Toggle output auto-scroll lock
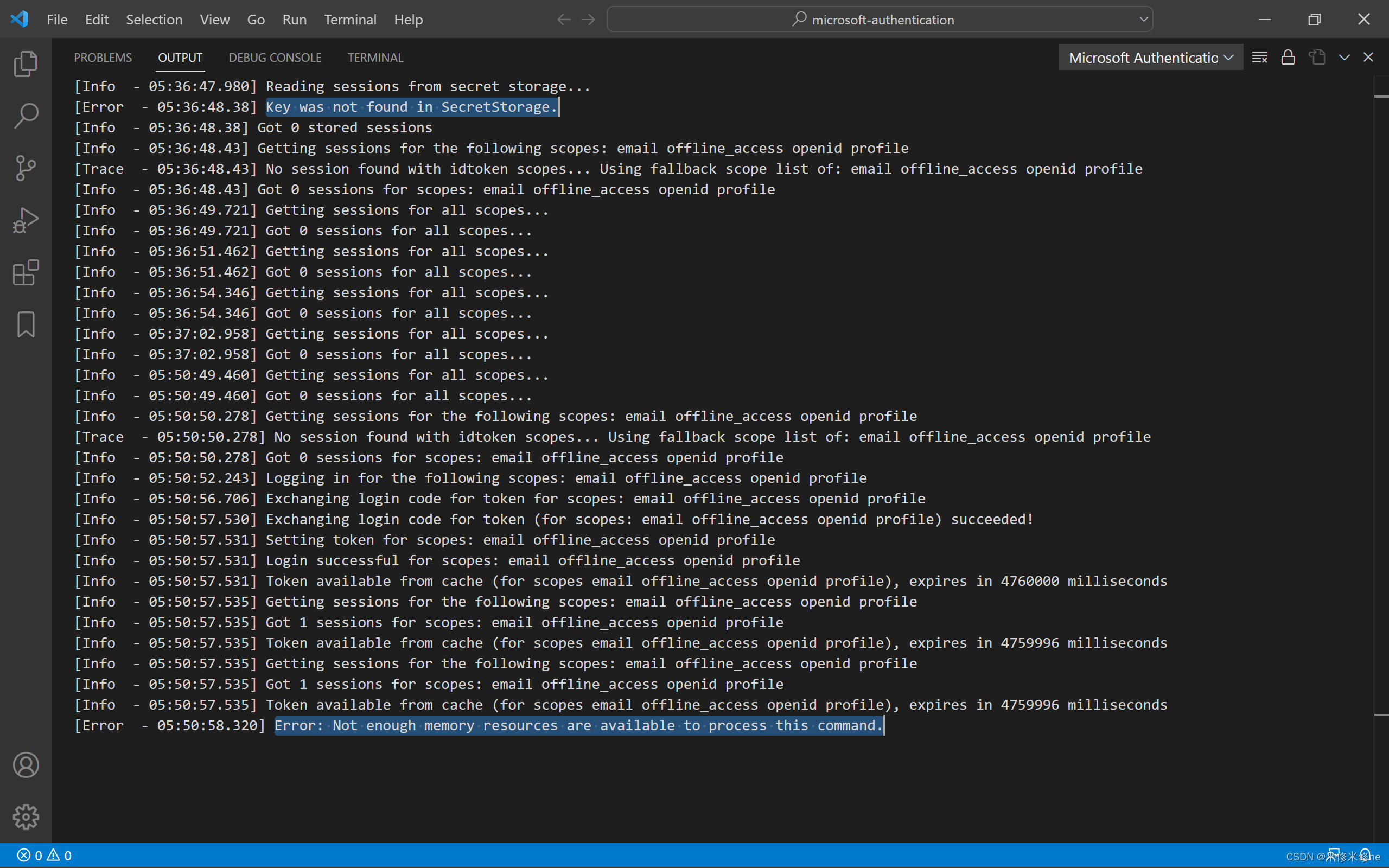Screen dimensions: 1389x868 coord(1288,58)
